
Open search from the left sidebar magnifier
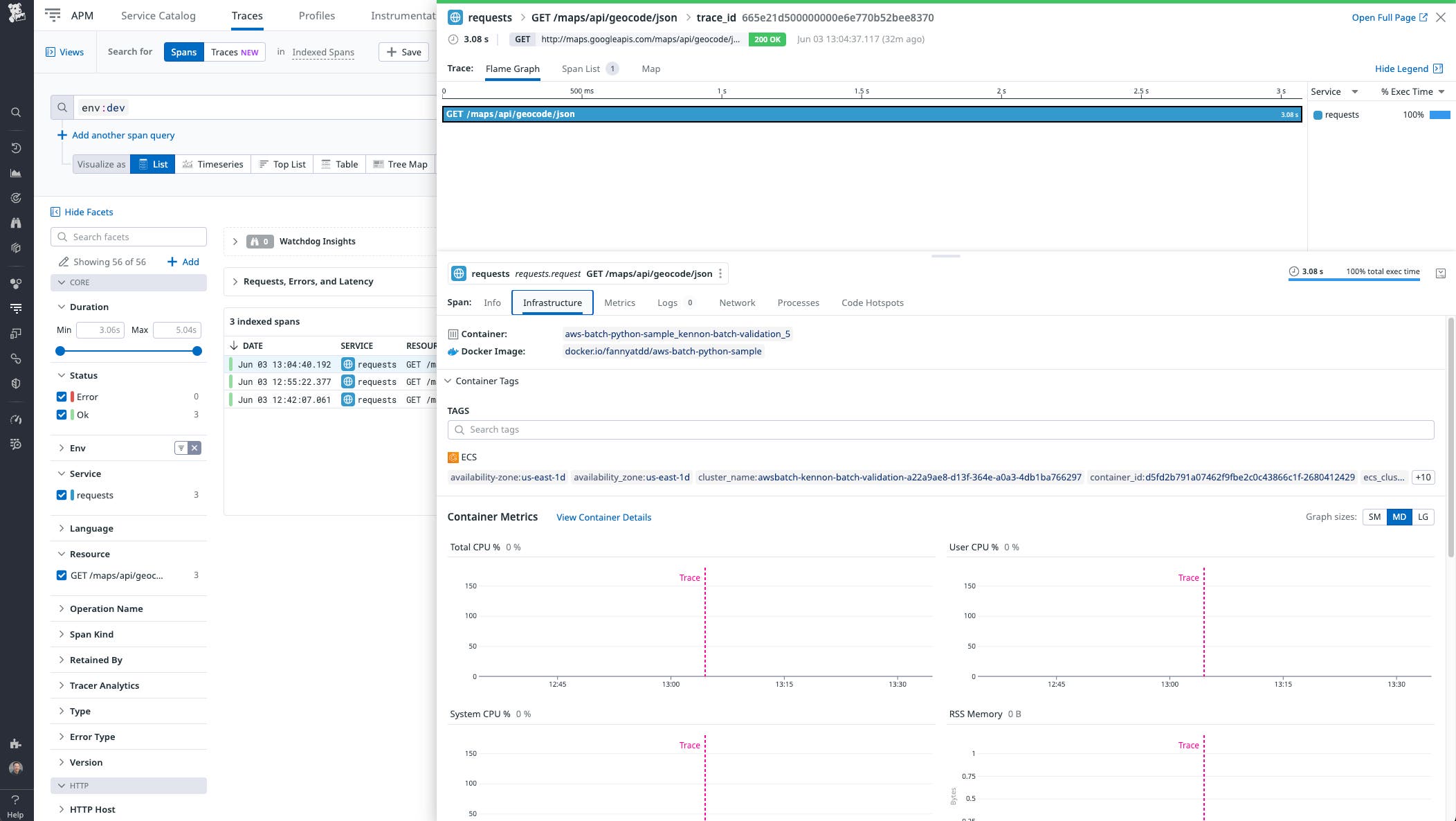point(15,111)
